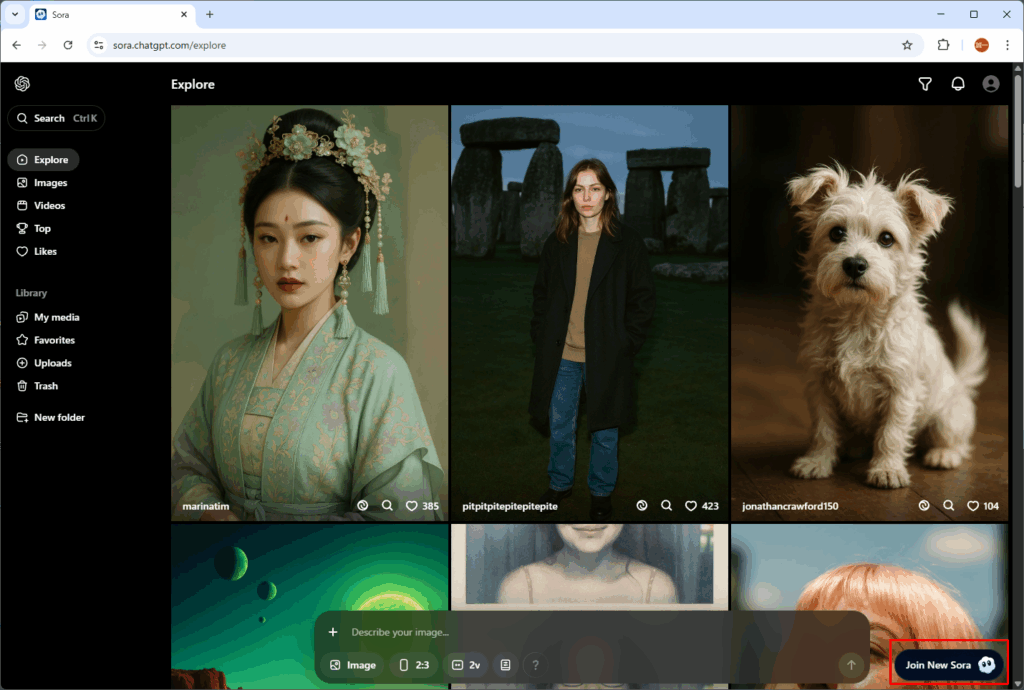Open notifications bell
Screen dimensions: 1024x690
coord(958,84)
